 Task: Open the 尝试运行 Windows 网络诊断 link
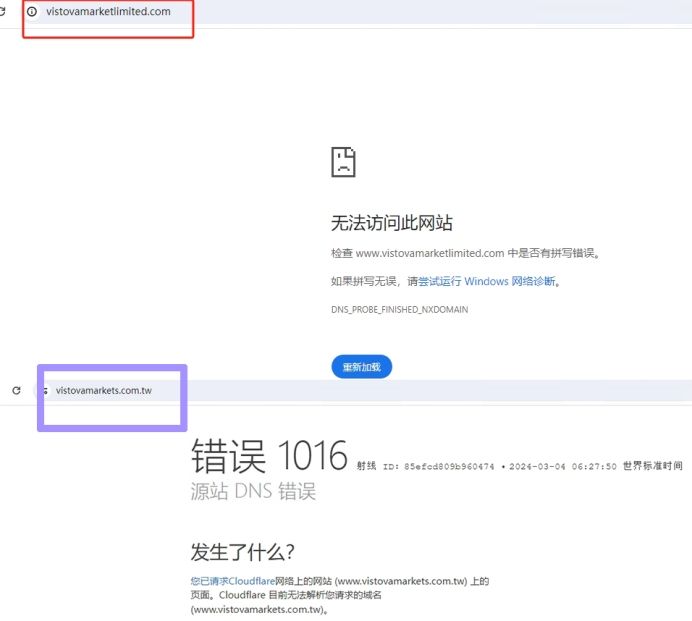(486, 281)
